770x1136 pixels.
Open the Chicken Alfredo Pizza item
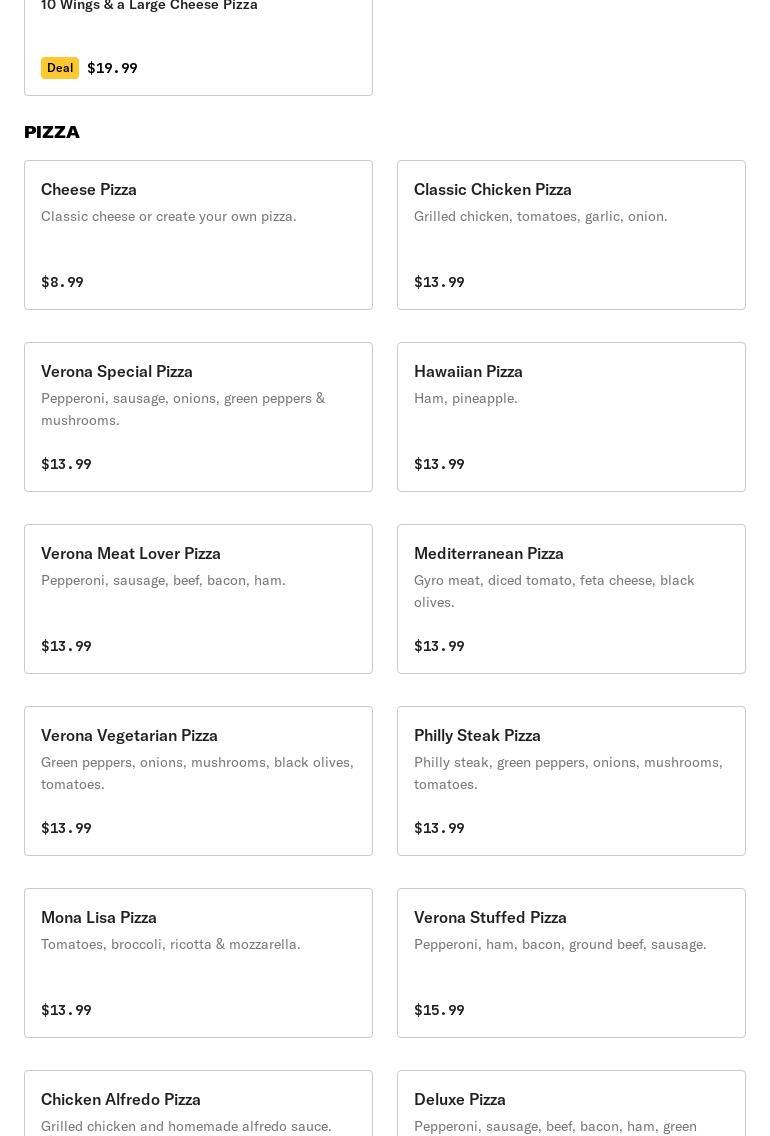[198, 1105]
